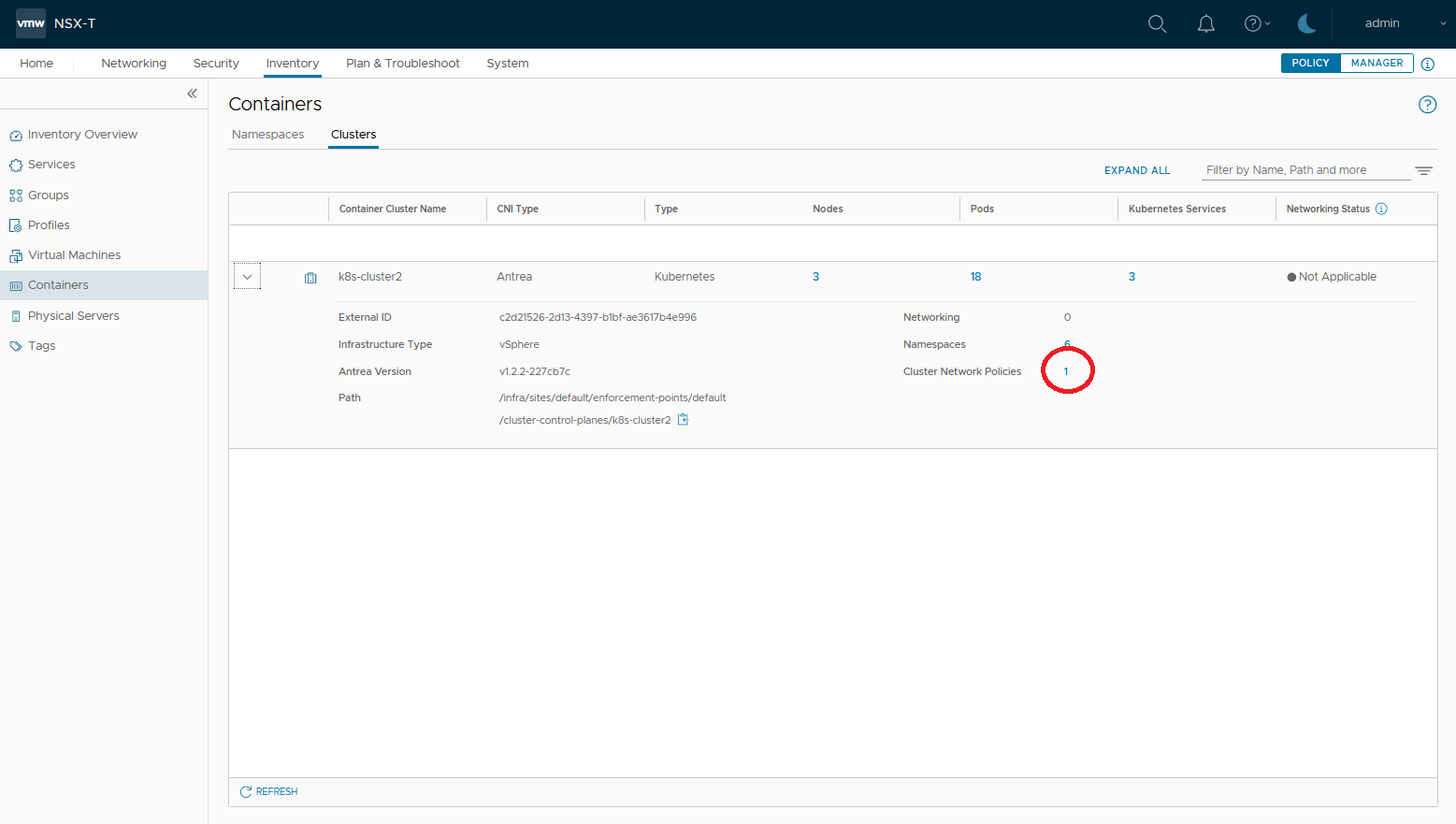Switch to the Namespaces tab
The image size is (1456, 824).
(x=268, y=135)
